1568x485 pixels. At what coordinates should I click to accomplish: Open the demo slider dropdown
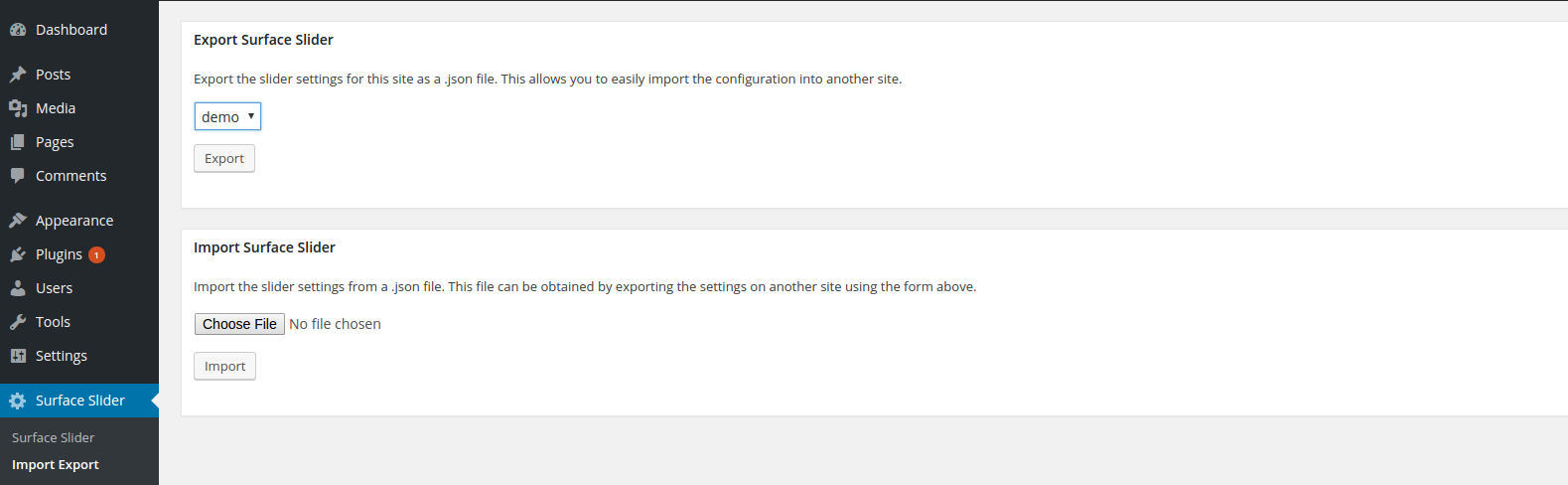pos(227,116)
